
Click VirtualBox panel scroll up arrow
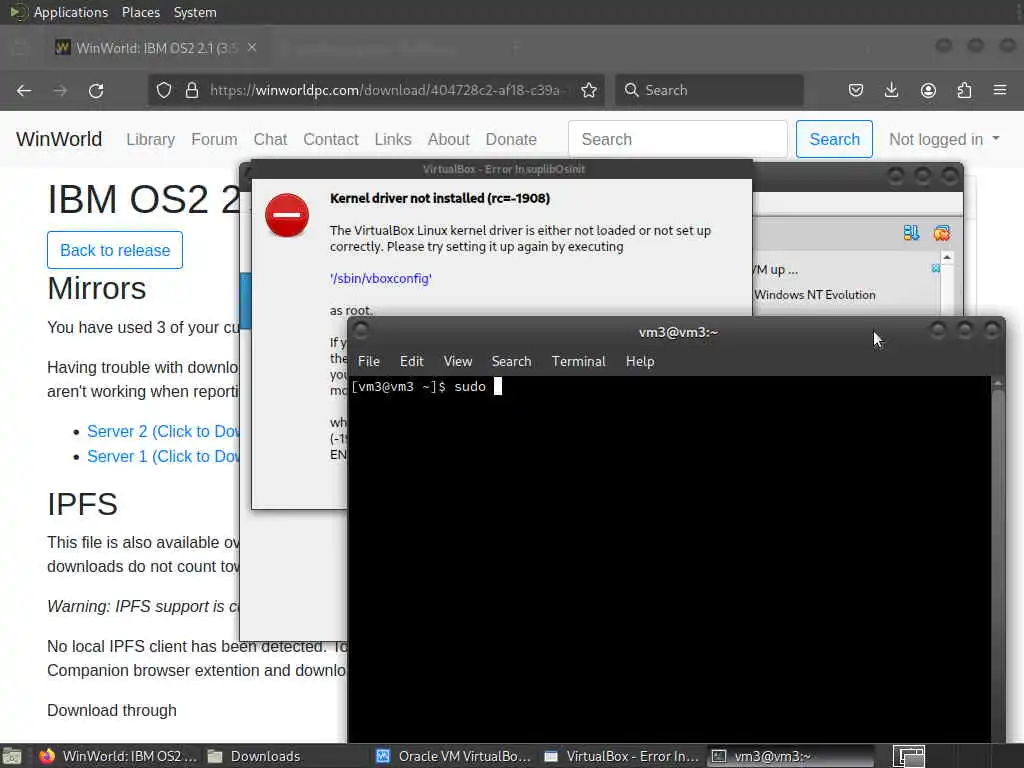[x=946, y=258]
